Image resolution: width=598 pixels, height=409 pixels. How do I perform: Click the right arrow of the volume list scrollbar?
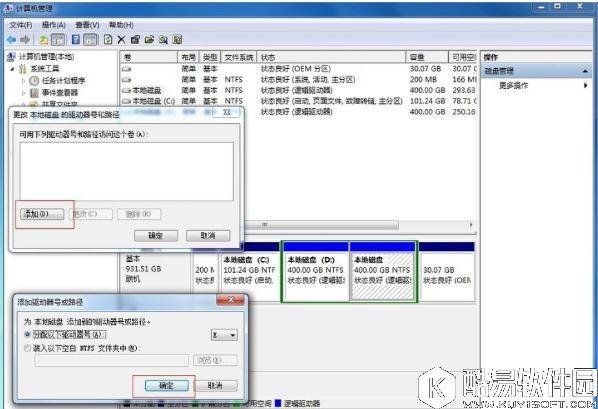point(471,225)
